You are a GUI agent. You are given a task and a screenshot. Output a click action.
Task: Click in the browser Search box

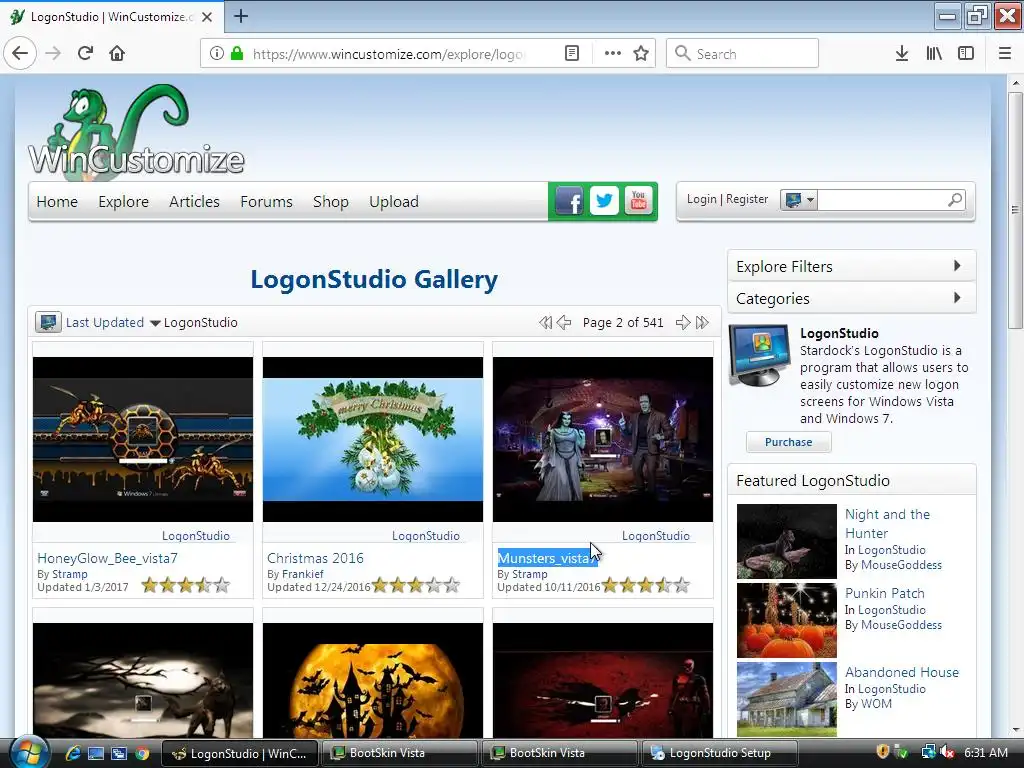(x=743, y=54)
